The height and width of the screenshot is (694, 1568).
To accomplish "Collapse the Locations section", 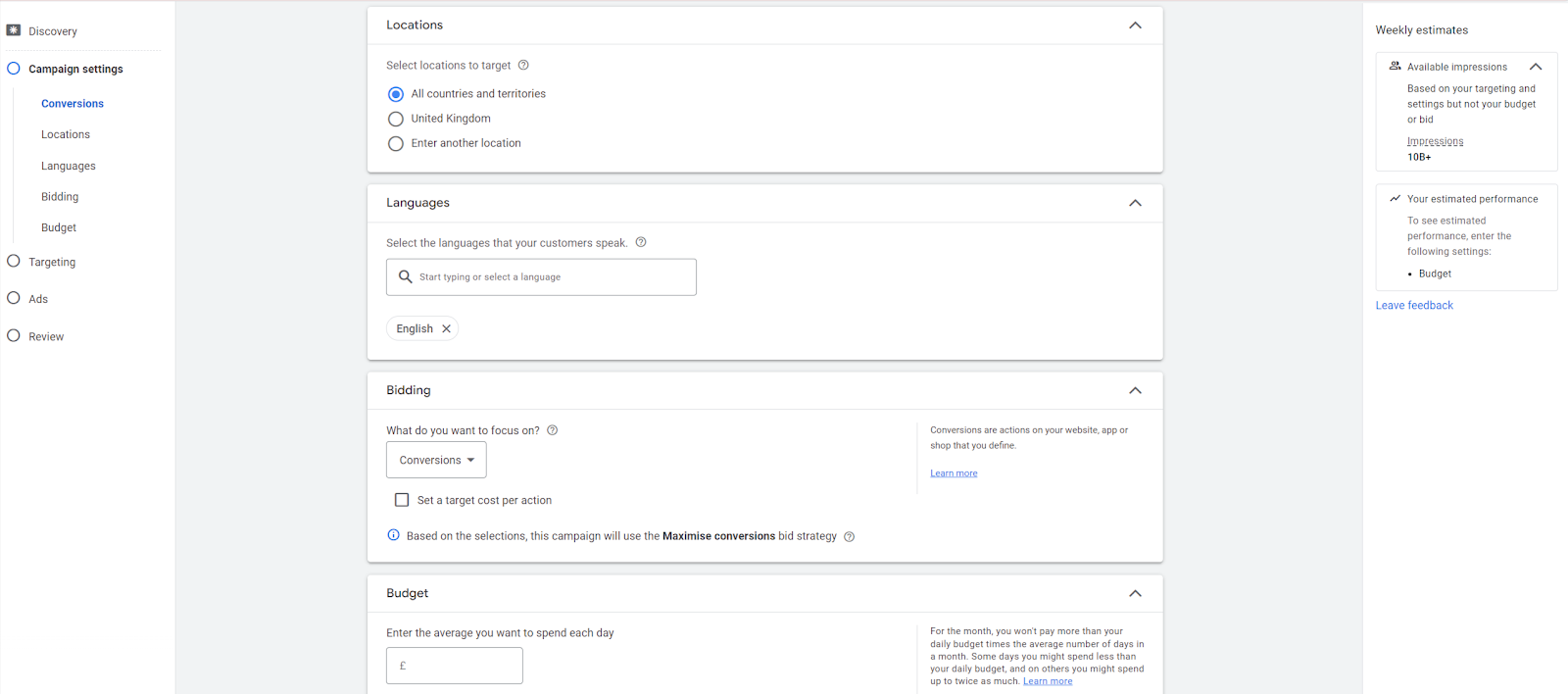I will [x=1135, y=25].
